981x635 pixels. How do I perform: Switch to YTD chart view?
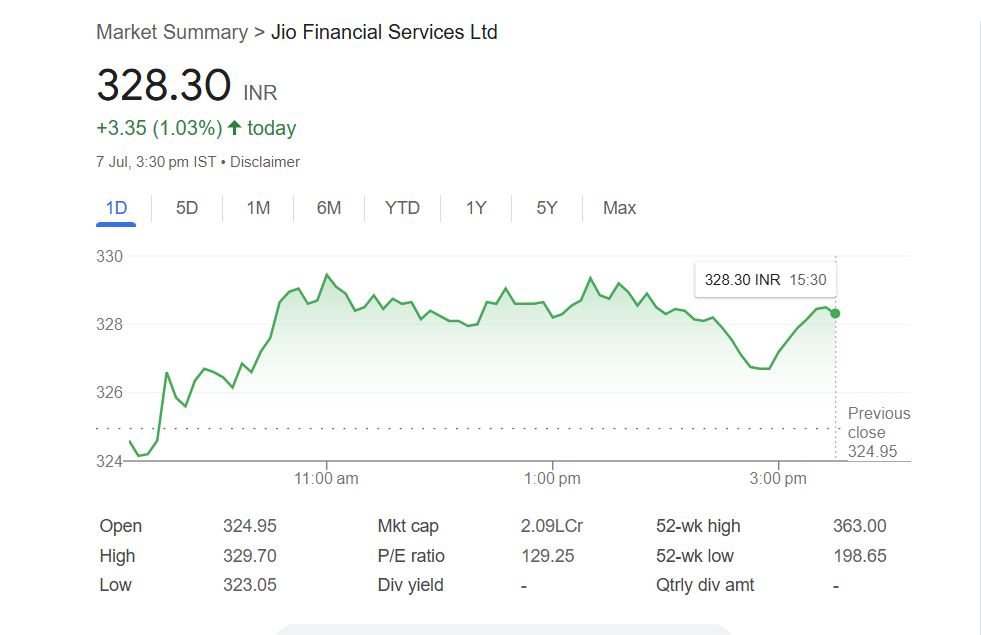402,208
